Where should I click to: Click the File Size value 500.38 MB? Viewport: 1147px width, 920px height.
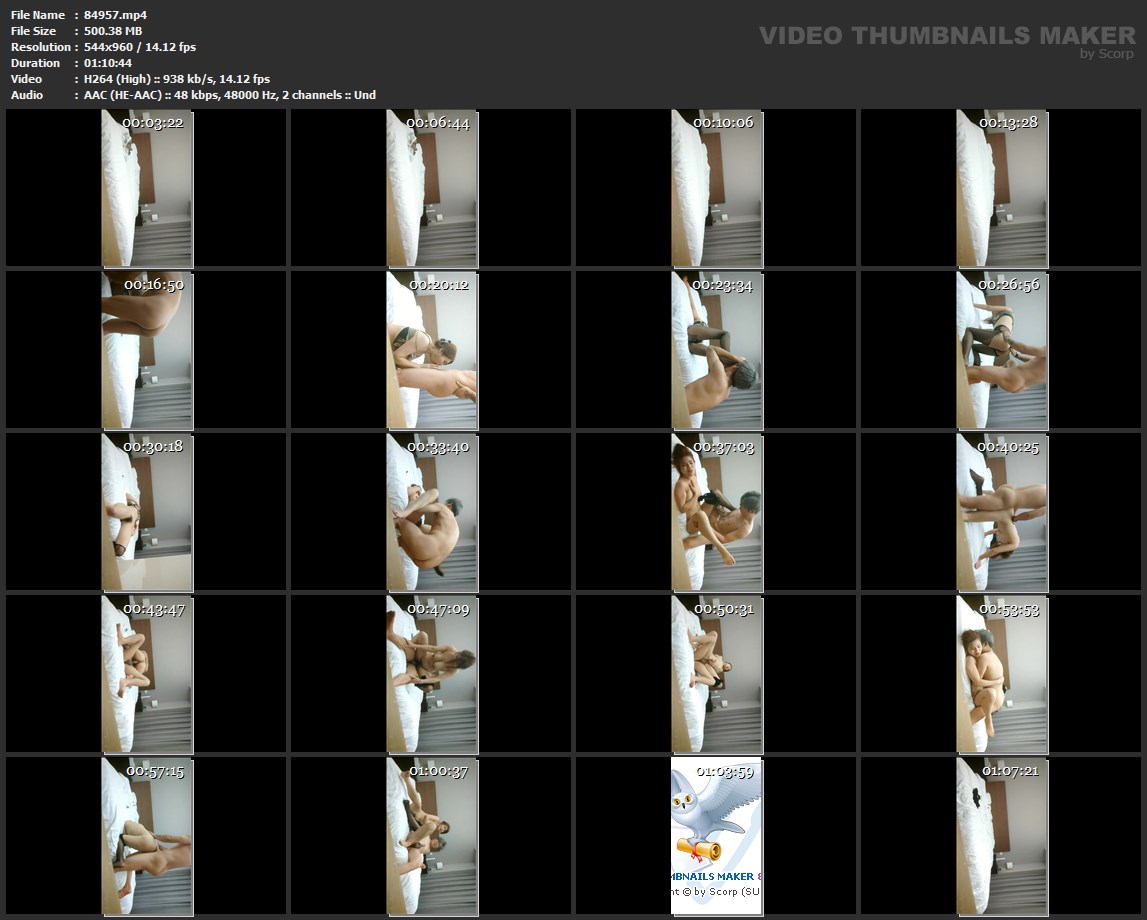pos(113,31)
